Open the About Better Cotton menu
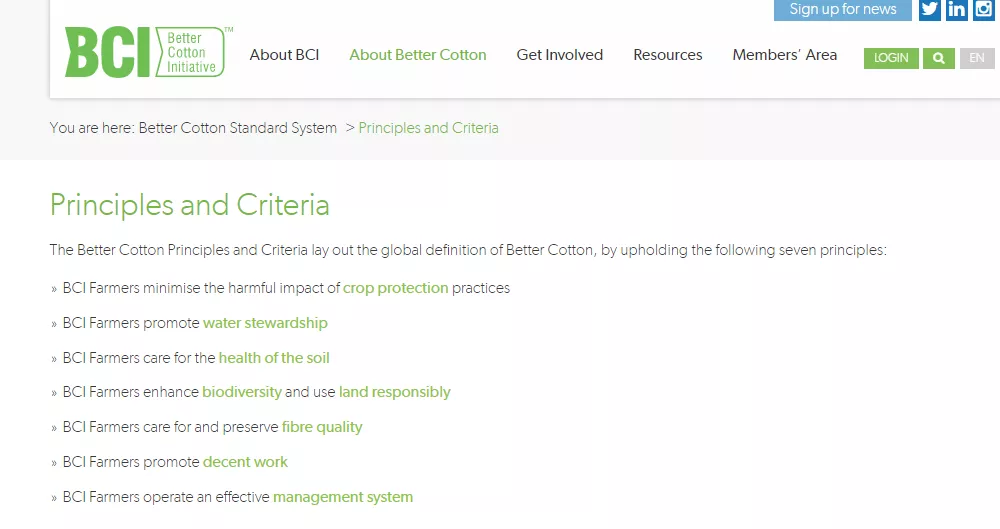The image size is (1000, 529). click(x=417, y=55)
